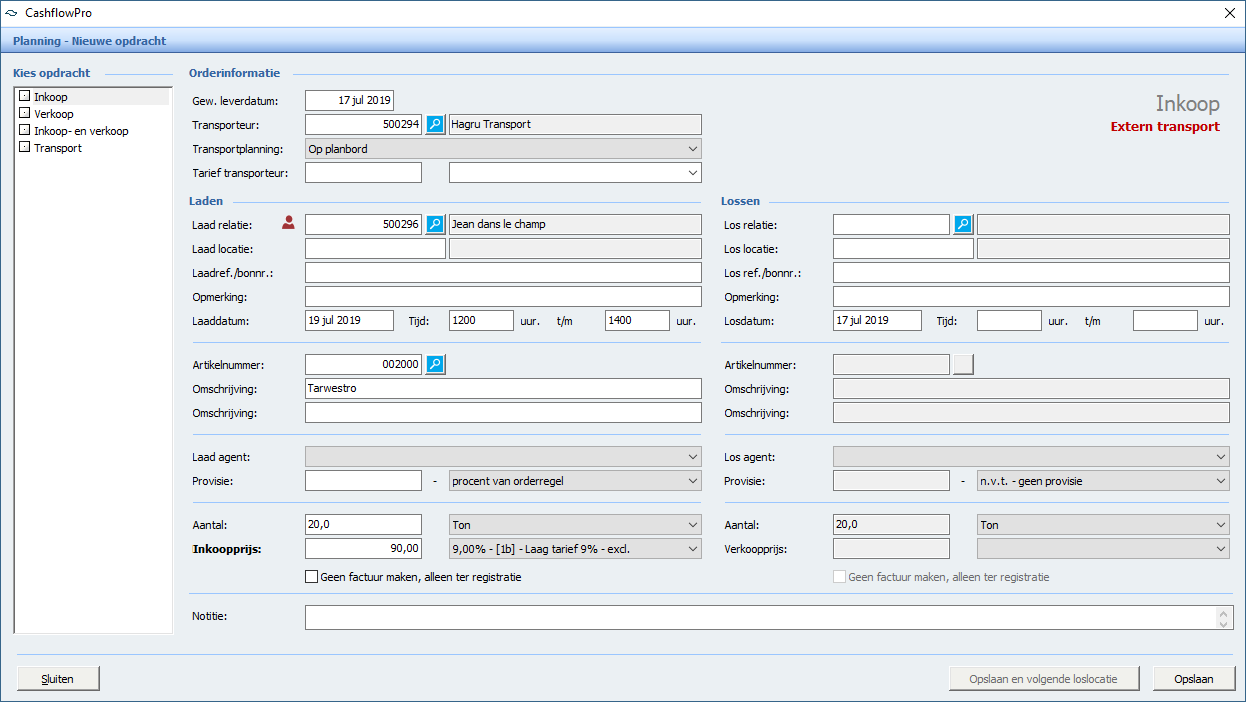The image size is (1246, 702).
Task: Close the CashflowPro window
Action: 1230,13
